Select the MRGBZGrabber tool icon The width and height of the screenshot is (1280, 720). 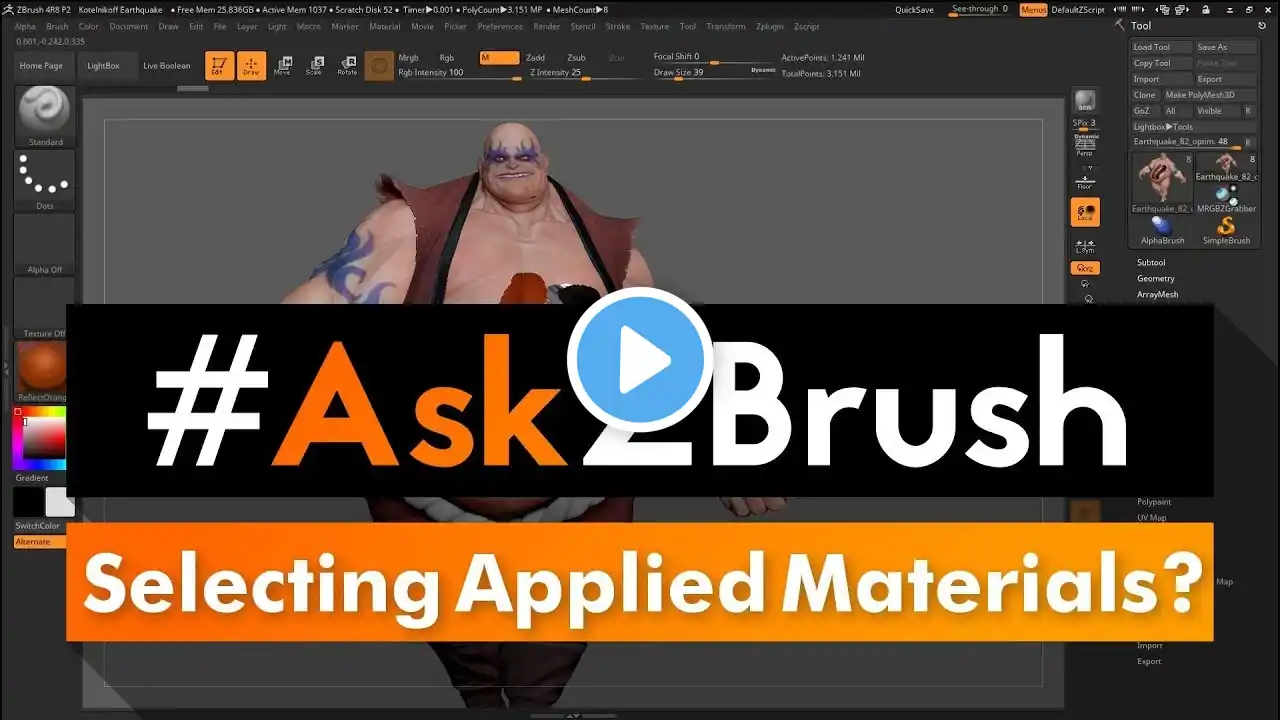(x=1226, y=197)
